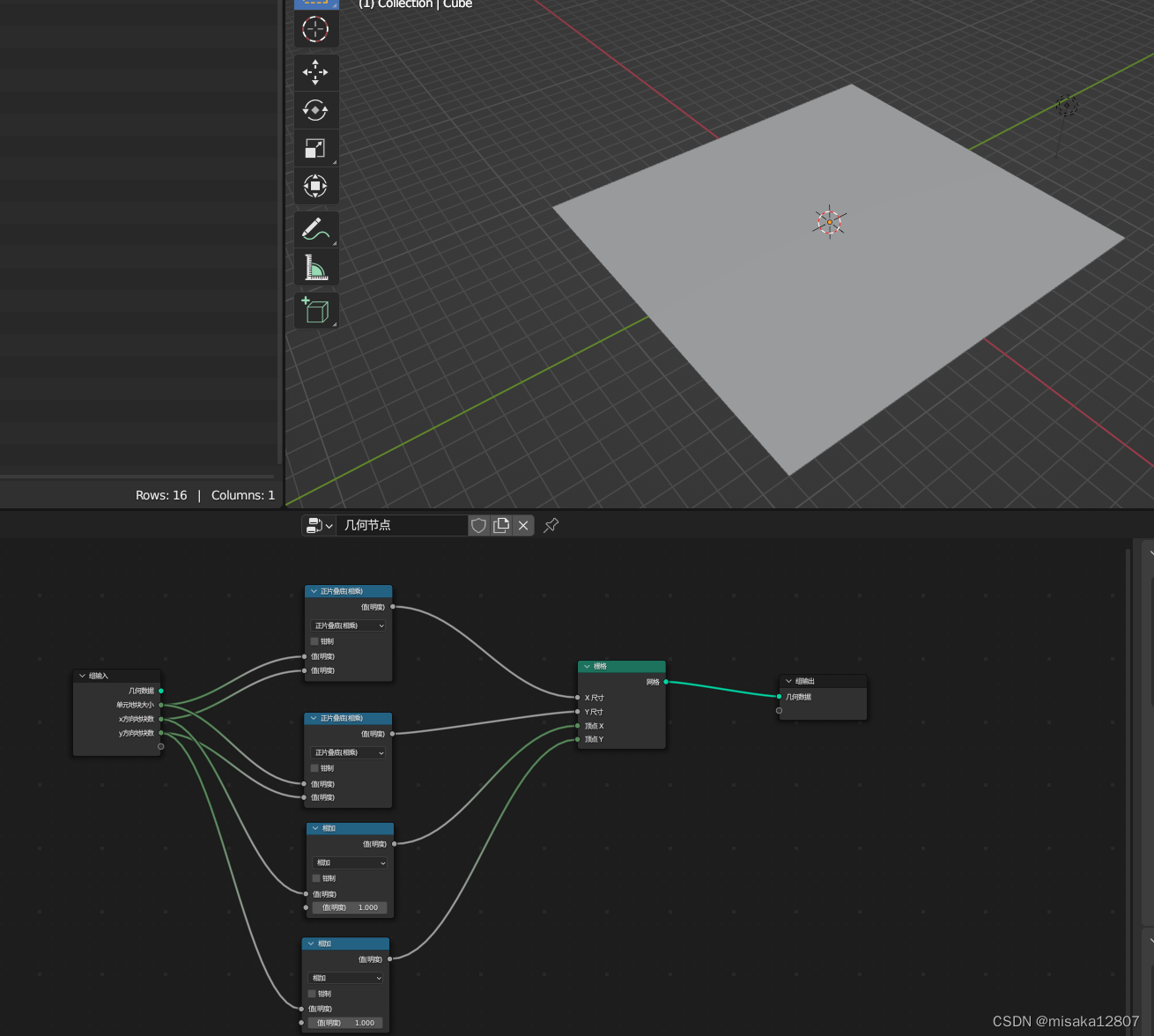Duplicate the 几何节点 node tree
Viewport: 1154px width, 1036px height.
[501, 525]
